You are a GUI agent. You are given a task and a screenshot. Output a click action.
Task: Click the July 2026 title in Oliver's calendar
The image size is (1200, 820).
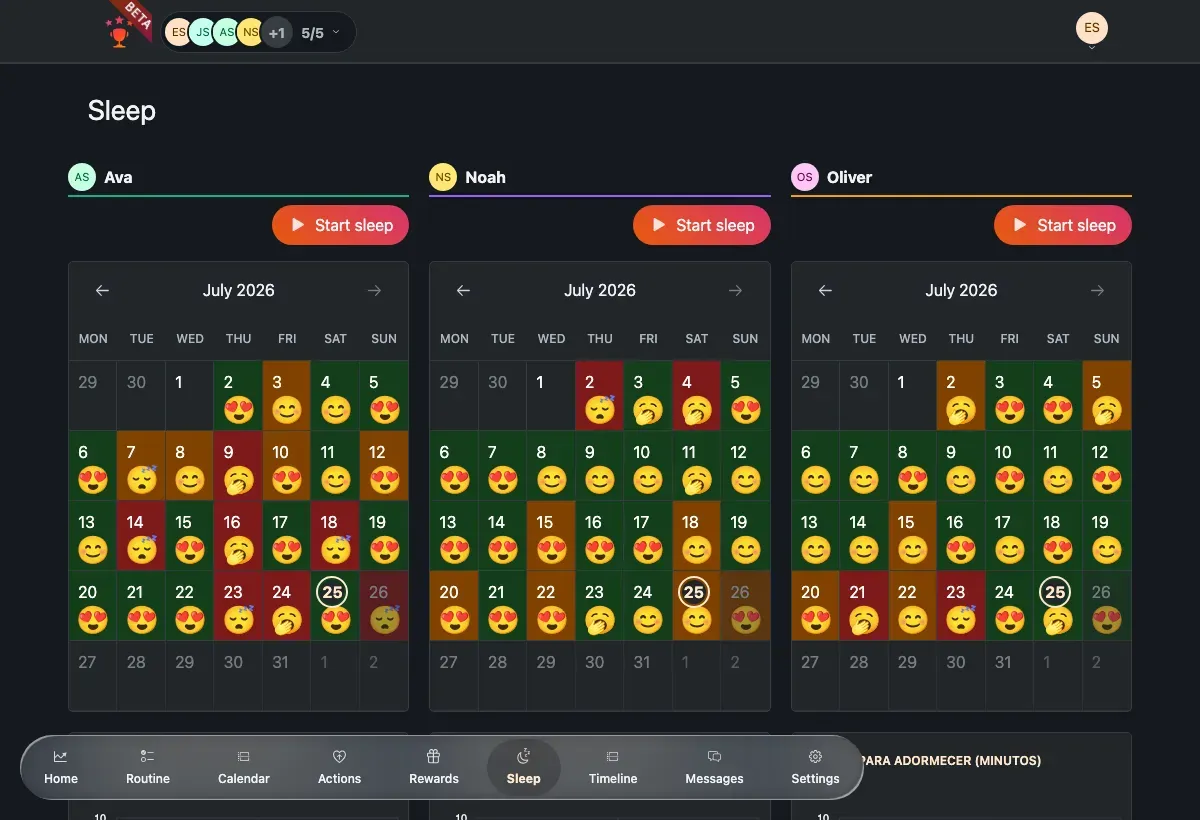point(961,290)
